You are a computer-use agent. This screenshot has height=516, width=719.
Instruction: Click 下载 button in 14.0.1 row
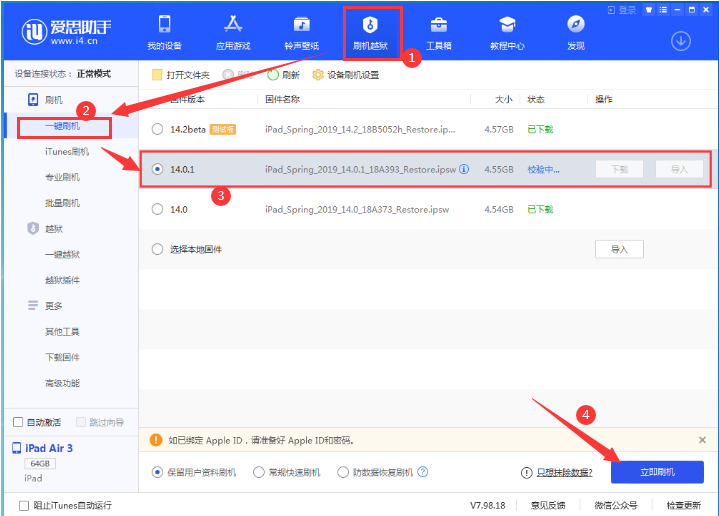click(619, 169)
